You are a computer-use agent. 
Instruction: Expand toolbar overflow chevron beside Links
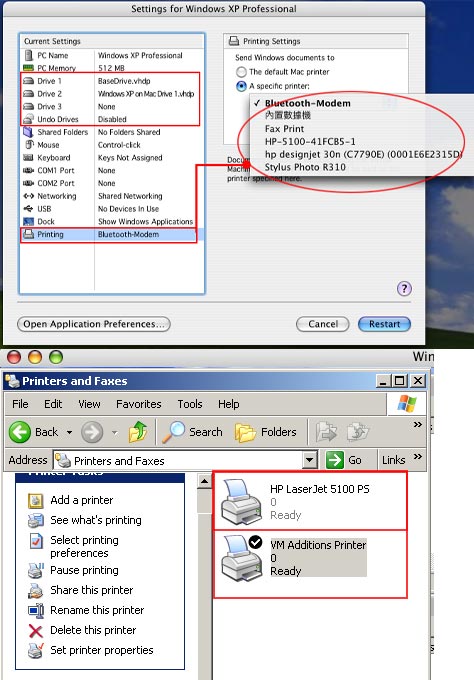click(x=418, y=456)
